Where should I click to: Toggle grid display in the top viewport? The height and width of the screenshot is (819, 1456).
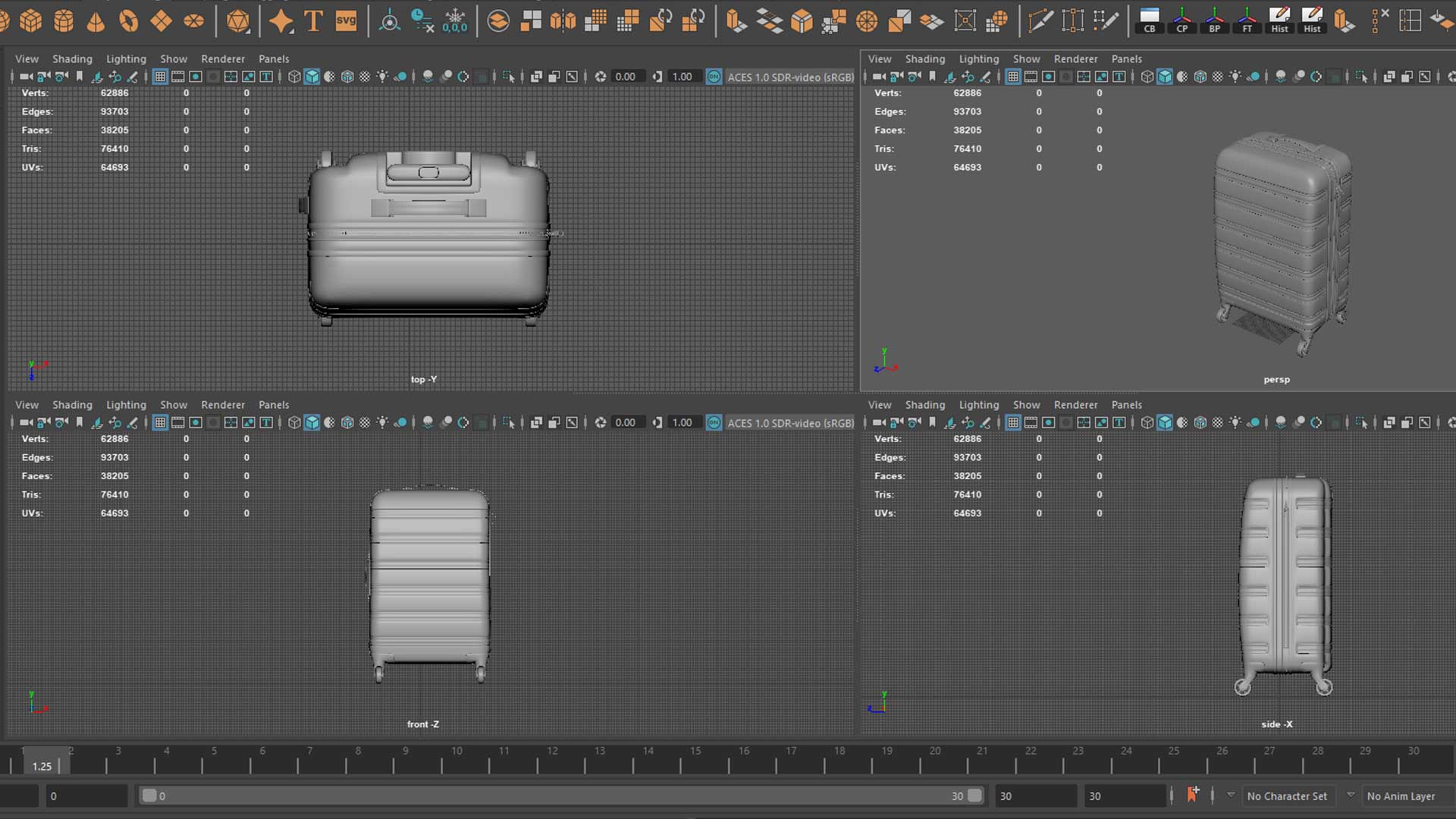160,77
